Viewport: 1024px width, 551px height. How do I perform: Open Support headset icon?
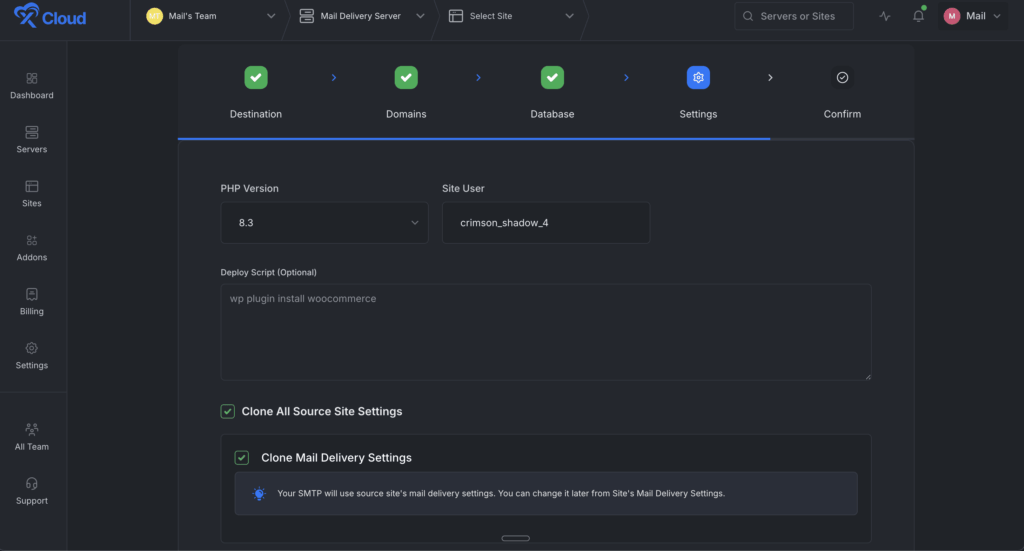pos(32,484)
